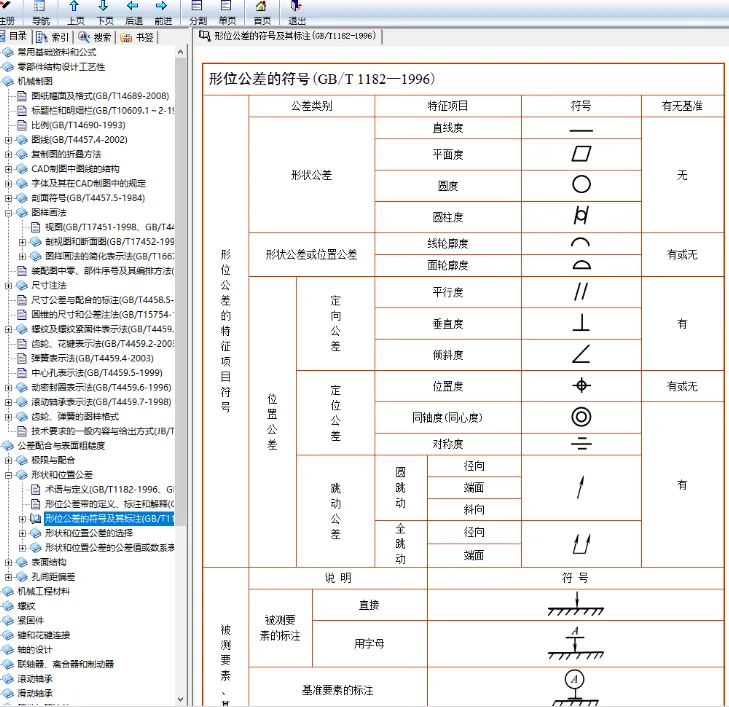This screenshot has width=729, height=707.
Task: Open the 书签 bookmarks tab
Action: (137, 37)
